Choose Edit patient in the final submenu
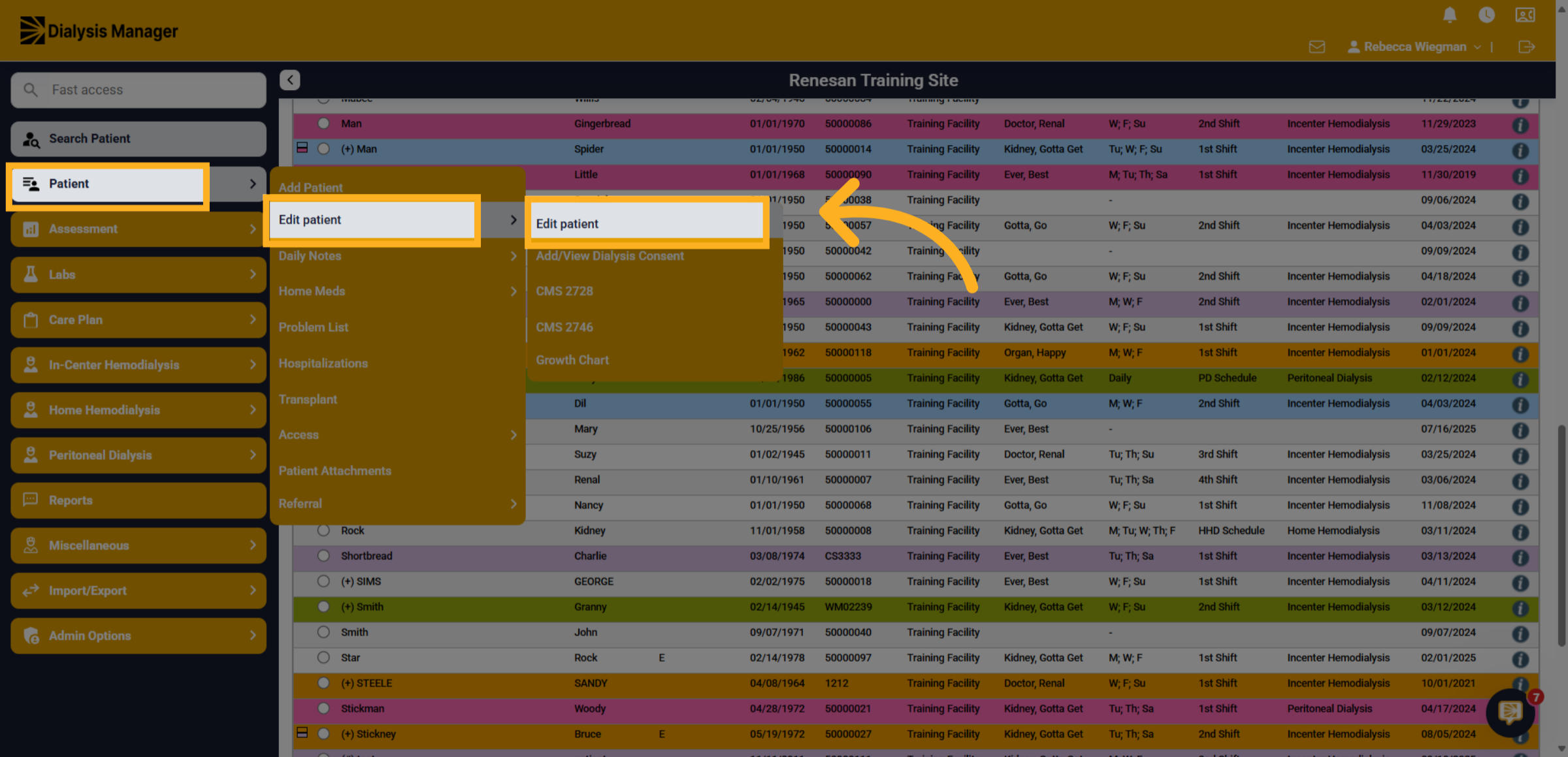Image resolution: width=1568 pixels, height=757 pixels. pos(646,223)
